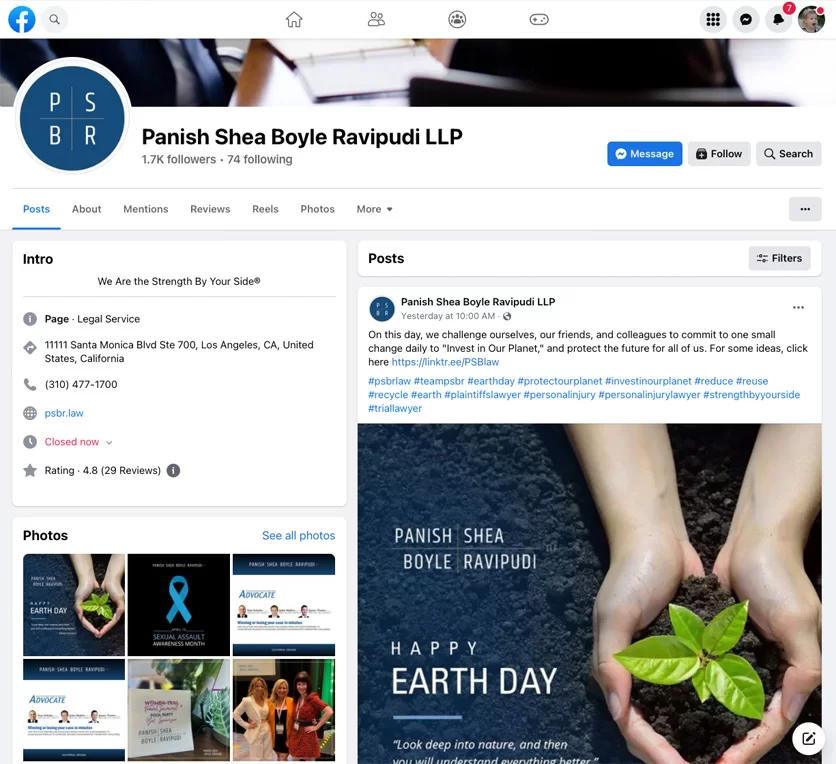This screenshot has width=836, height=764.
Task: Click the #investinourplanet hashtag
Action: pyautogui.click(x=648, y=381)
